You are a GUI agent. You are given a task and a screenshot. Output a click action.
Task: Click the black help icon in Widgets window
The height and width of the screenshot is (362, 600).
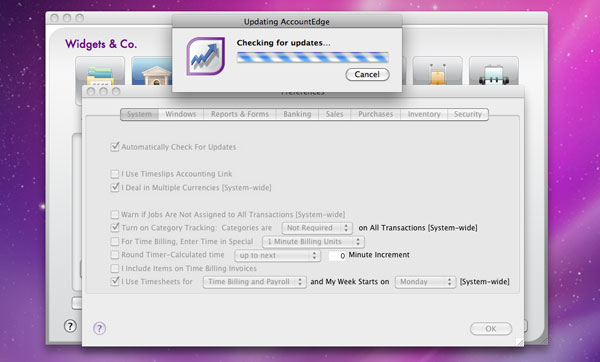coord(70,326)
